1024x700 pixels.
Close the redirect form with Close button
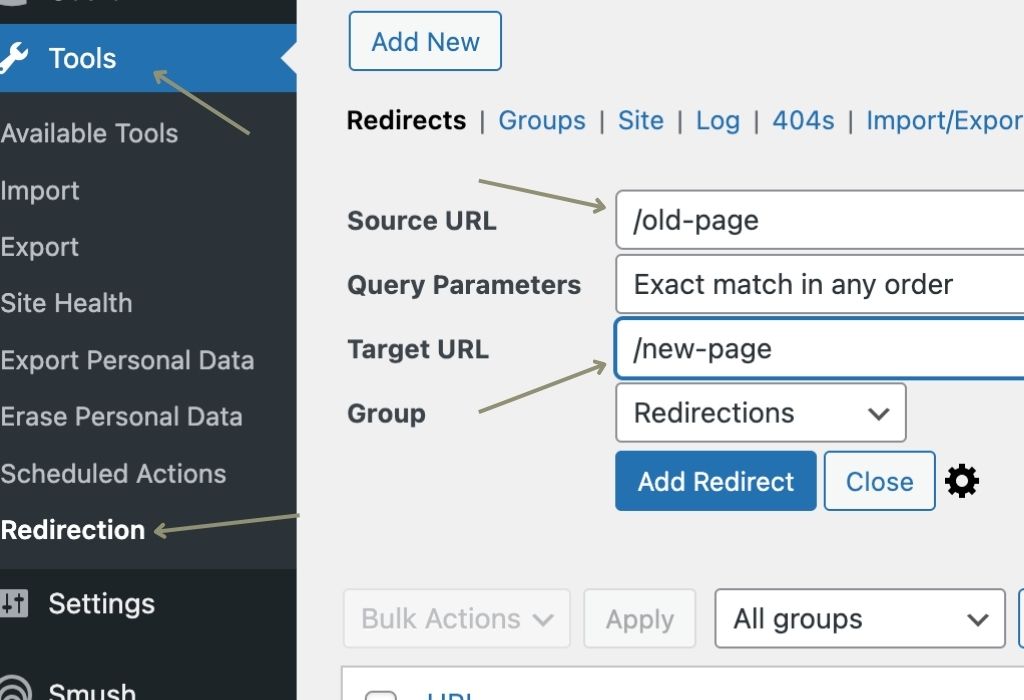(x=879, y=481)
